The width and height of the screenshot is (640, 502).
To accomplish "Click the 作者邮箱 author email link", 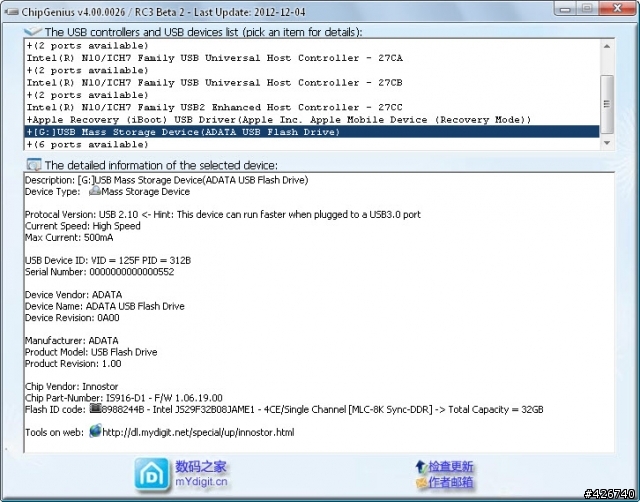I will 451,482.
